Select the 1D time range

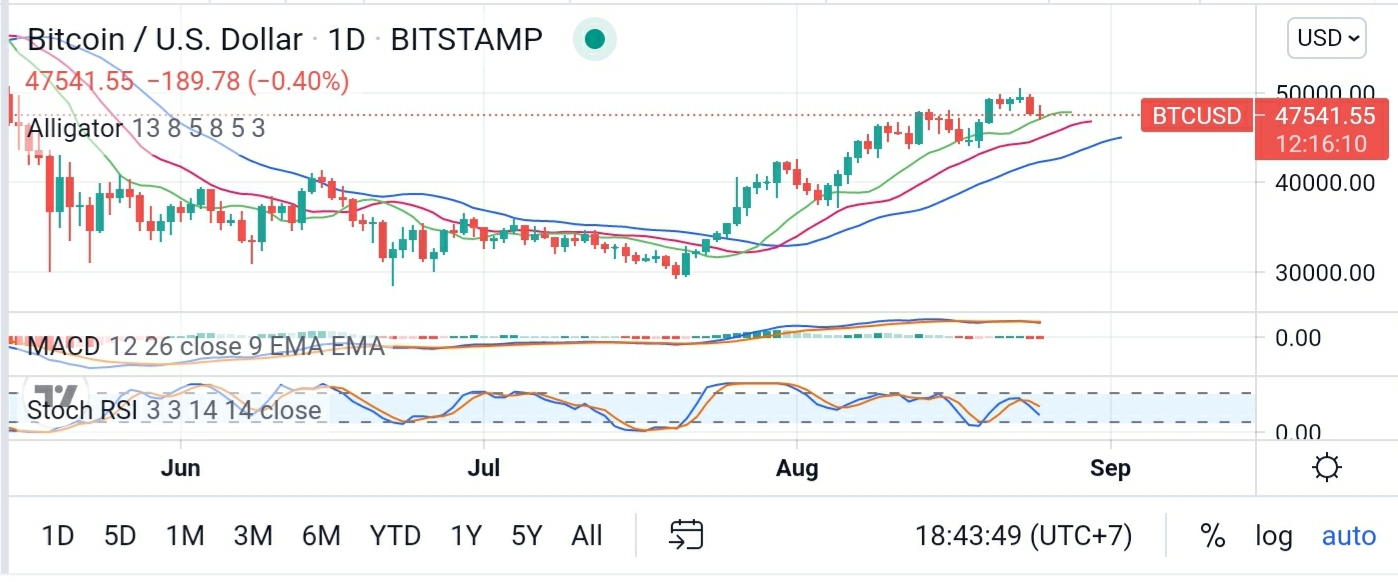point(58,536)
